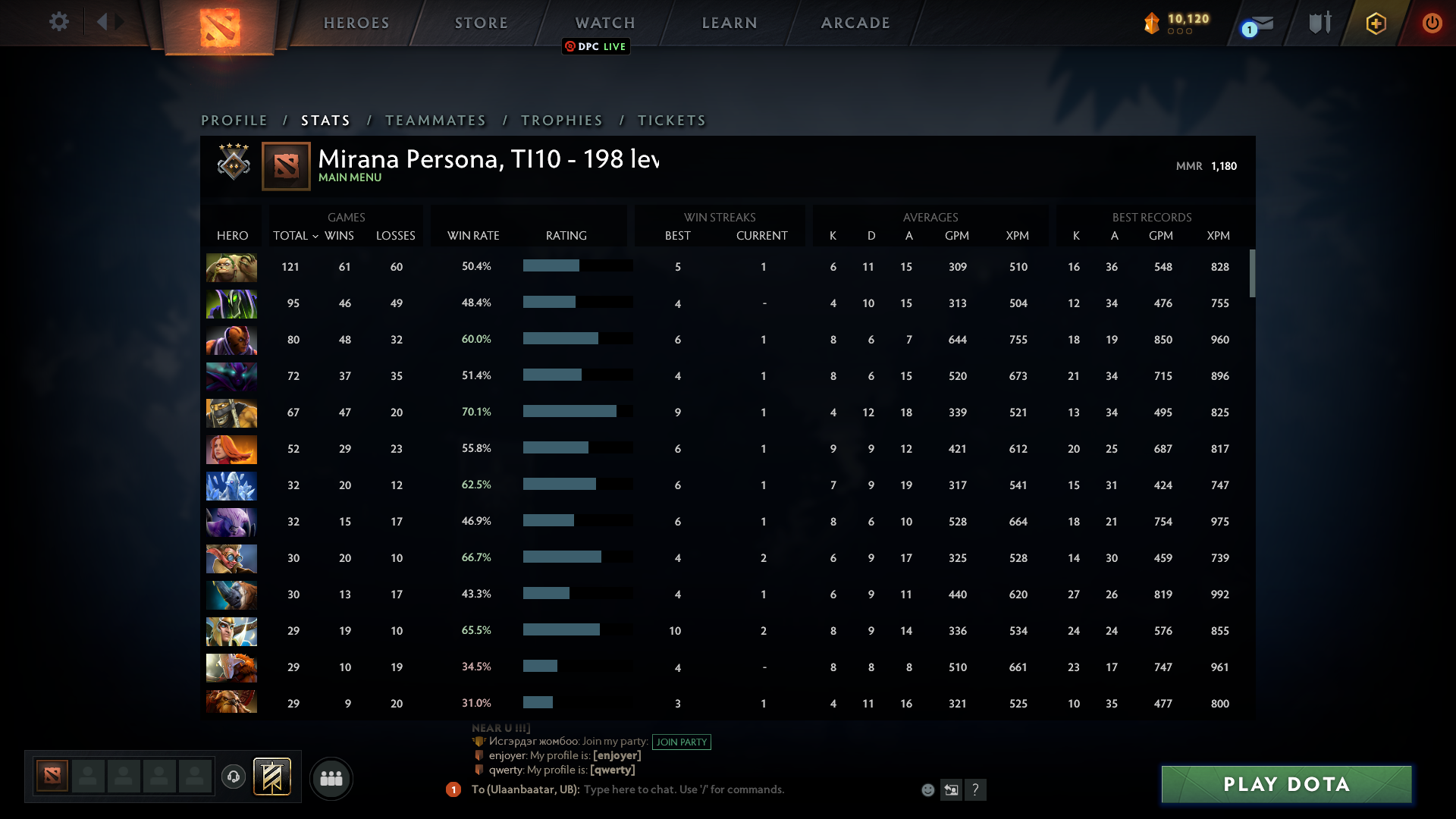This screenshot has width=1456, height=819.
Task: Open the friends list icon
Action: pos(331,778)
